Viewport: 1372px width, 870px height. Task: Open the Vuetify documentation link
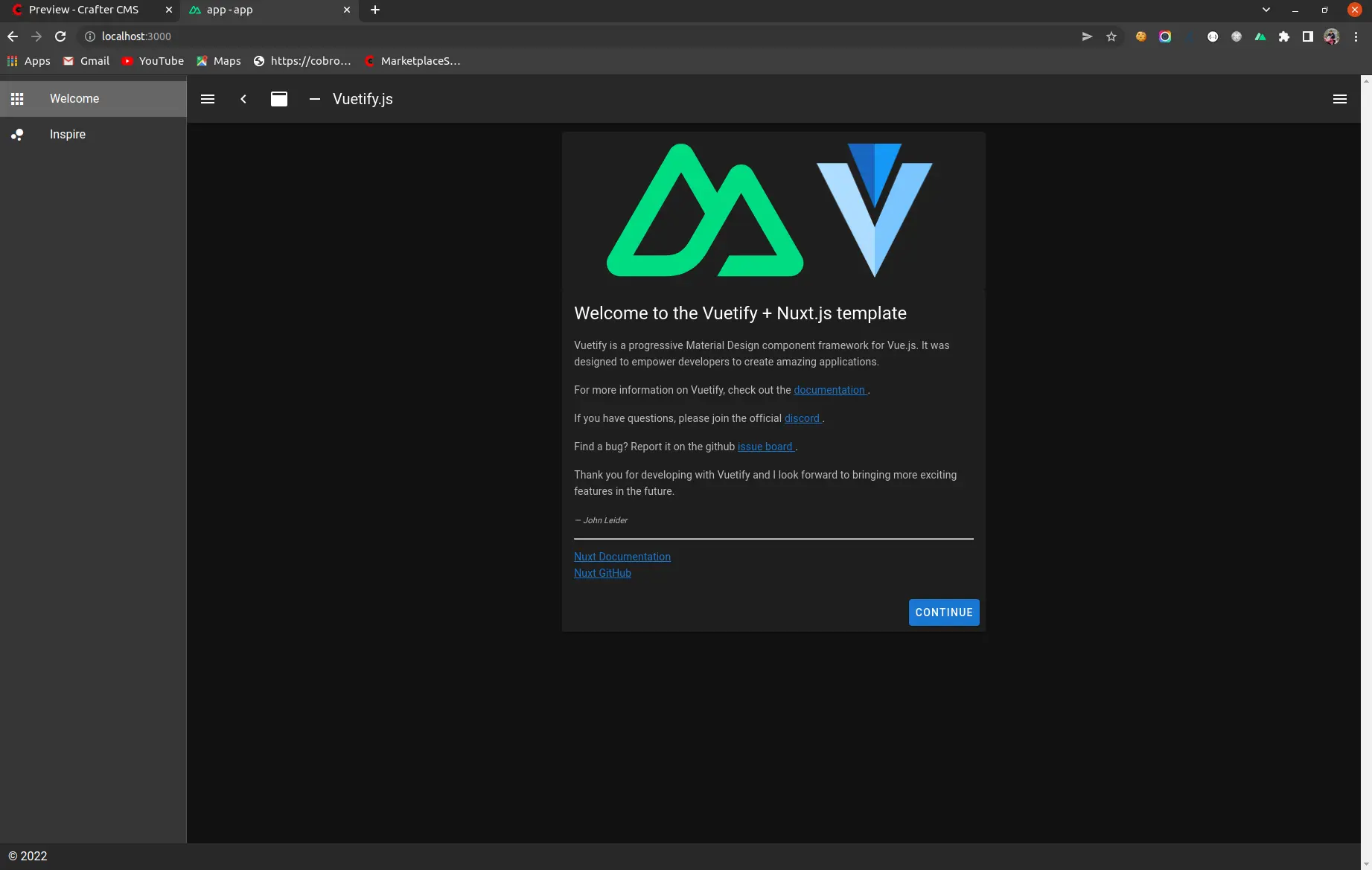point(829,390)
